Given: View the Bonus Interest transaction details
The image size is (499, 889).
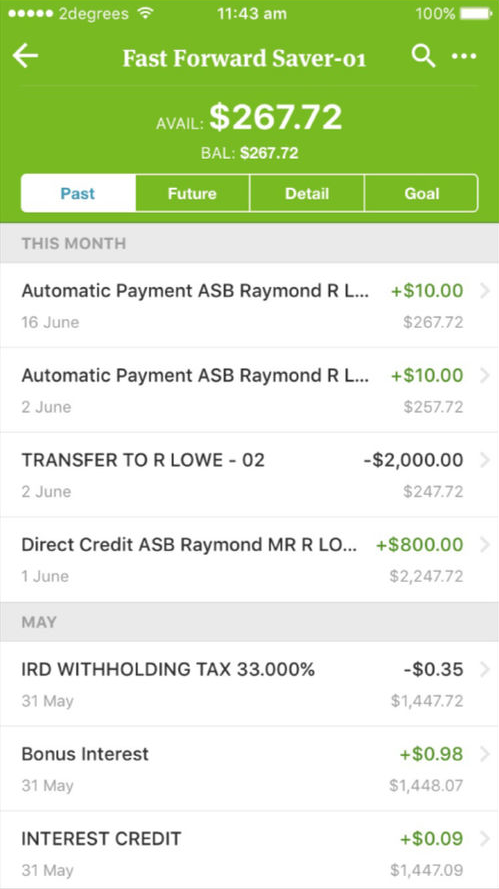Looking at the screenshot, I should tap(250, 769).
